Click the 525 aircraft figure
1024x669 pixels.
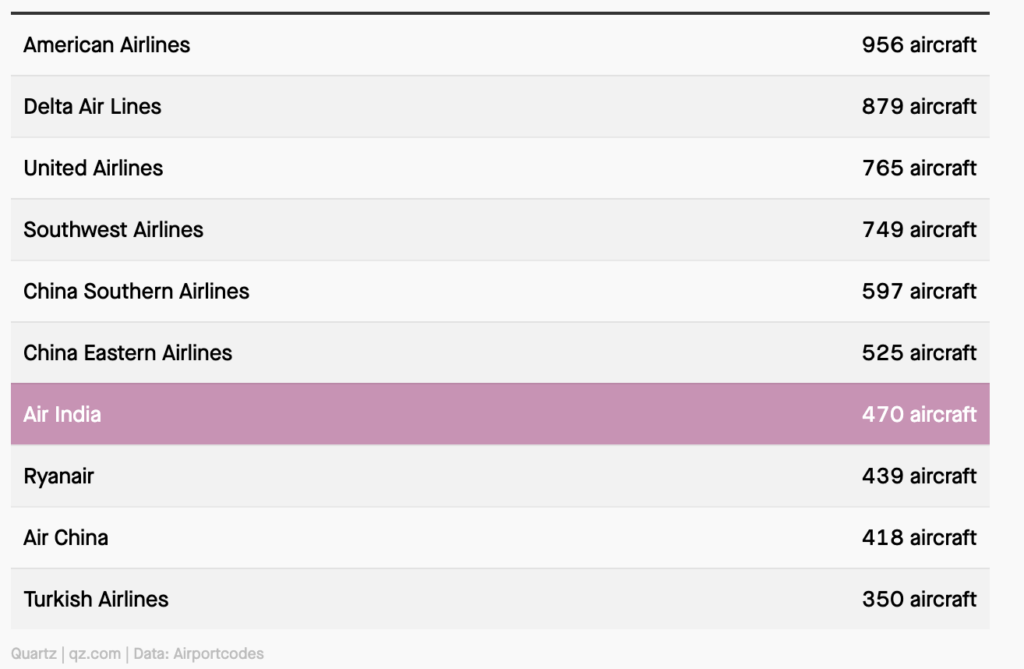919,353
